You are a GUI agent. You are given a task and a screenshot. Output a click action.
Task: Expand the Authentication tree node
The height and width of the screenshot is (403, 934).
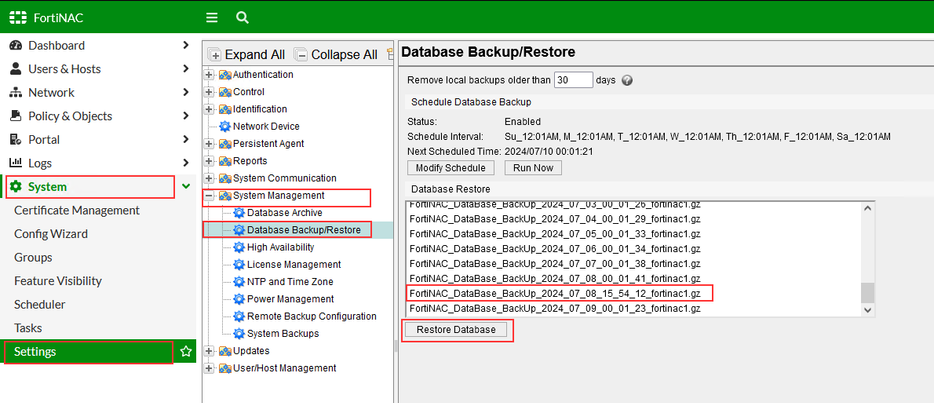click(209, 75)
